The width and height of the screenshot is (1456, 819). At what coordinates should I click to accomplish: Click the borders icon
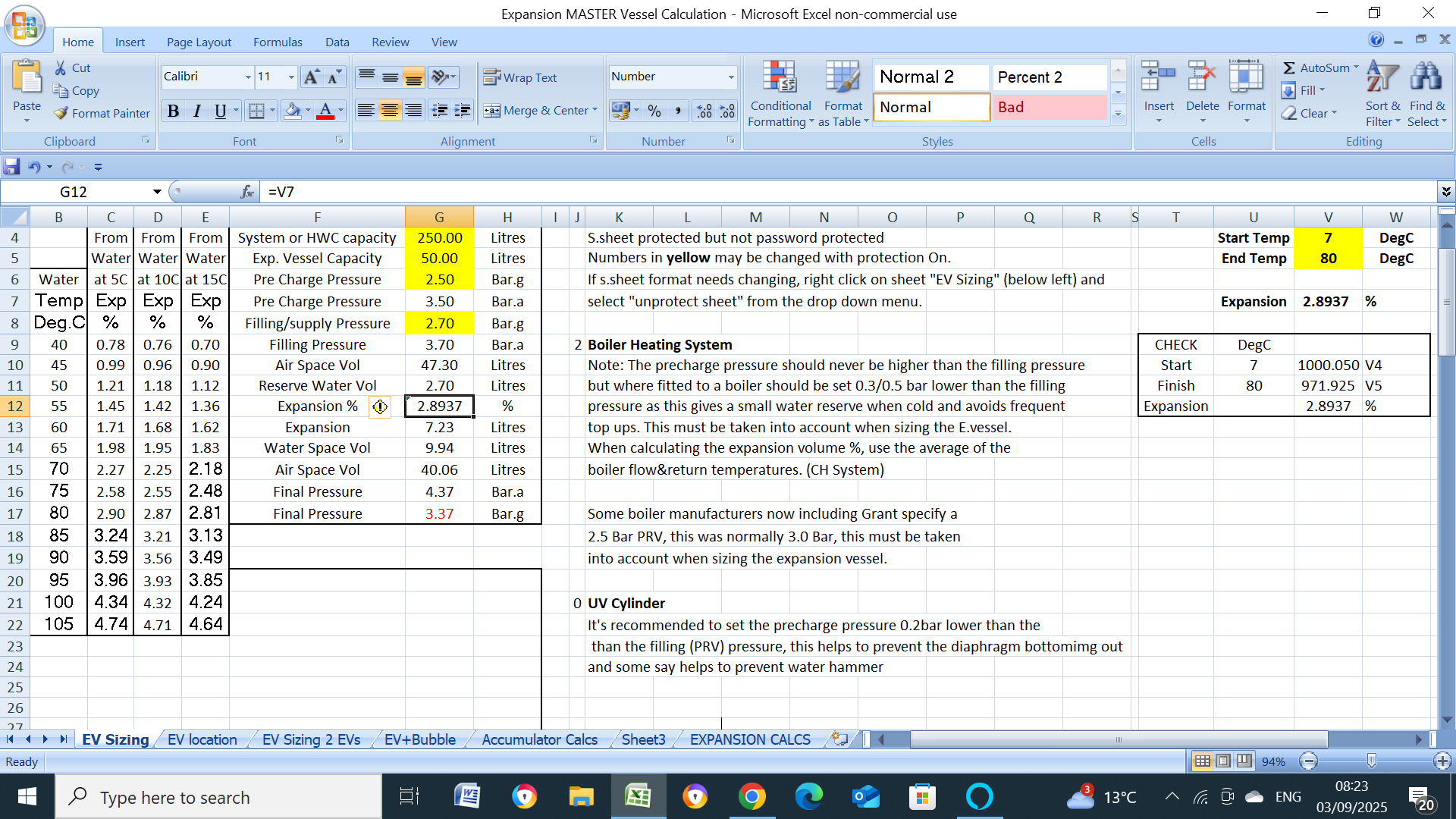point(257,111)
